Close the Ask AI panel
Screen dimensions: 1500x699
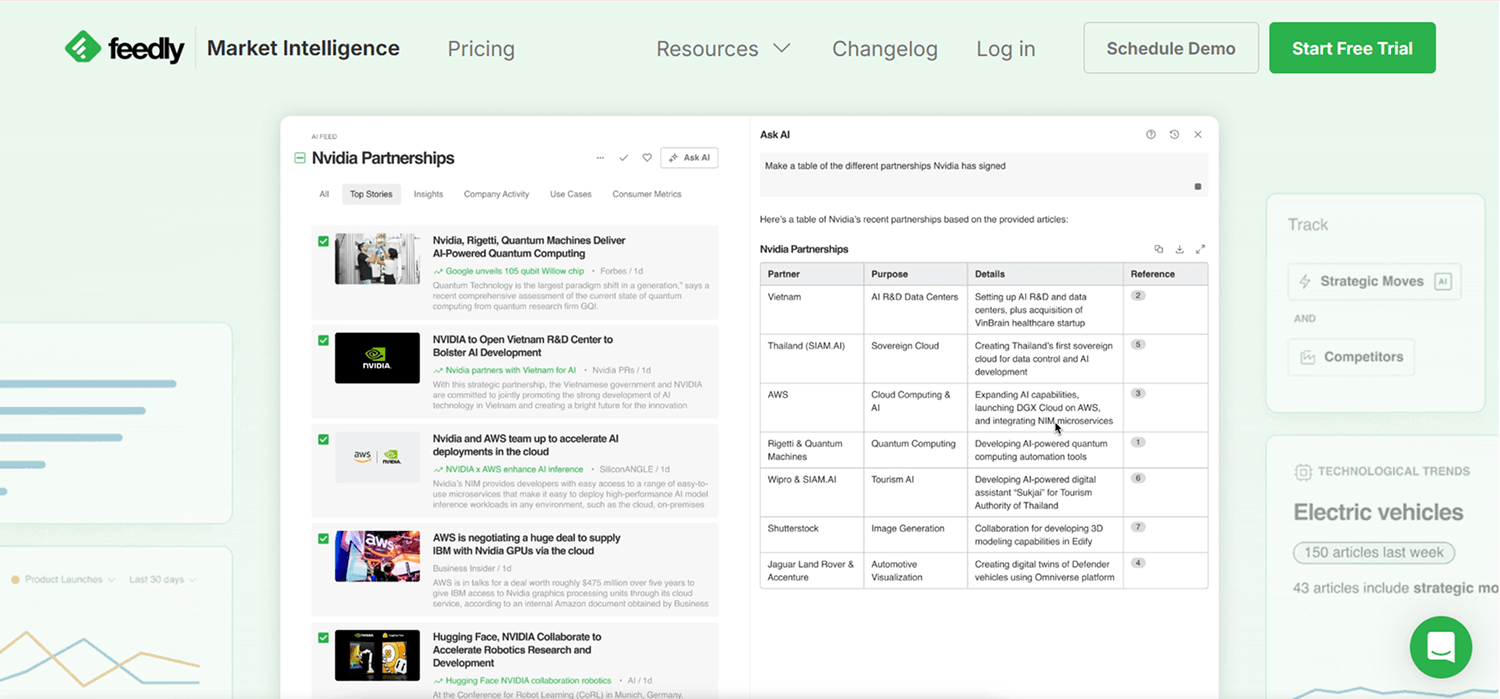(1198, 134)
